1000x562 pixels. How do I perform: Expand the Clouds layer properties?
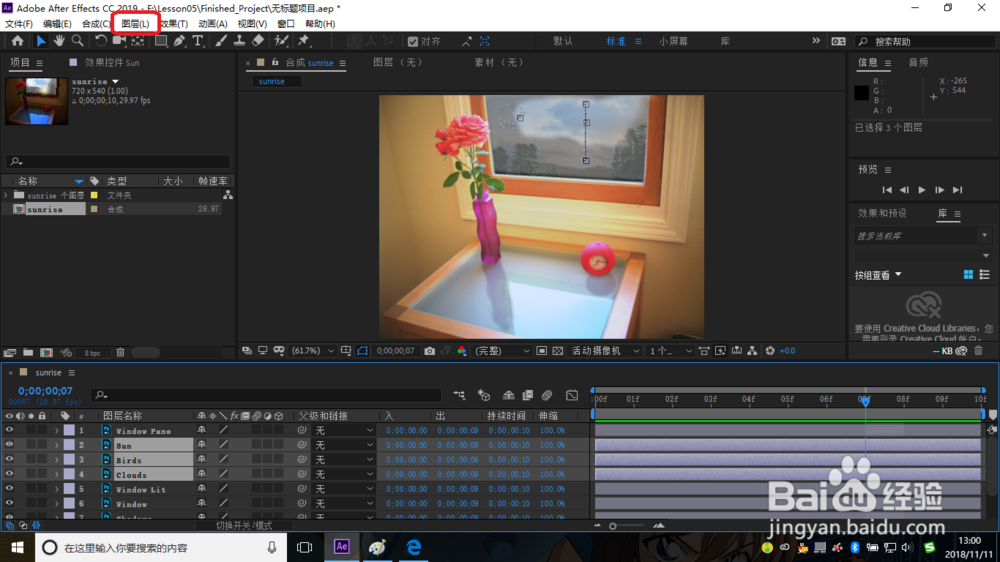(x=57, y=475)
